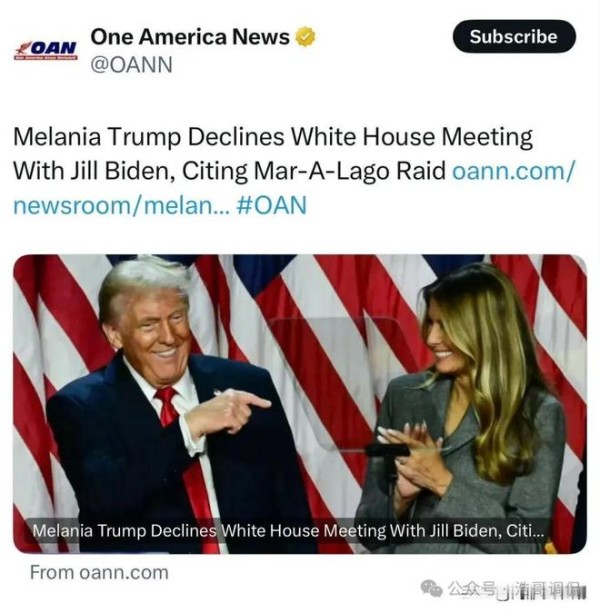Open the OAN profile avatar logo
This screenshot has width=600, height=613.
(46, 50)
